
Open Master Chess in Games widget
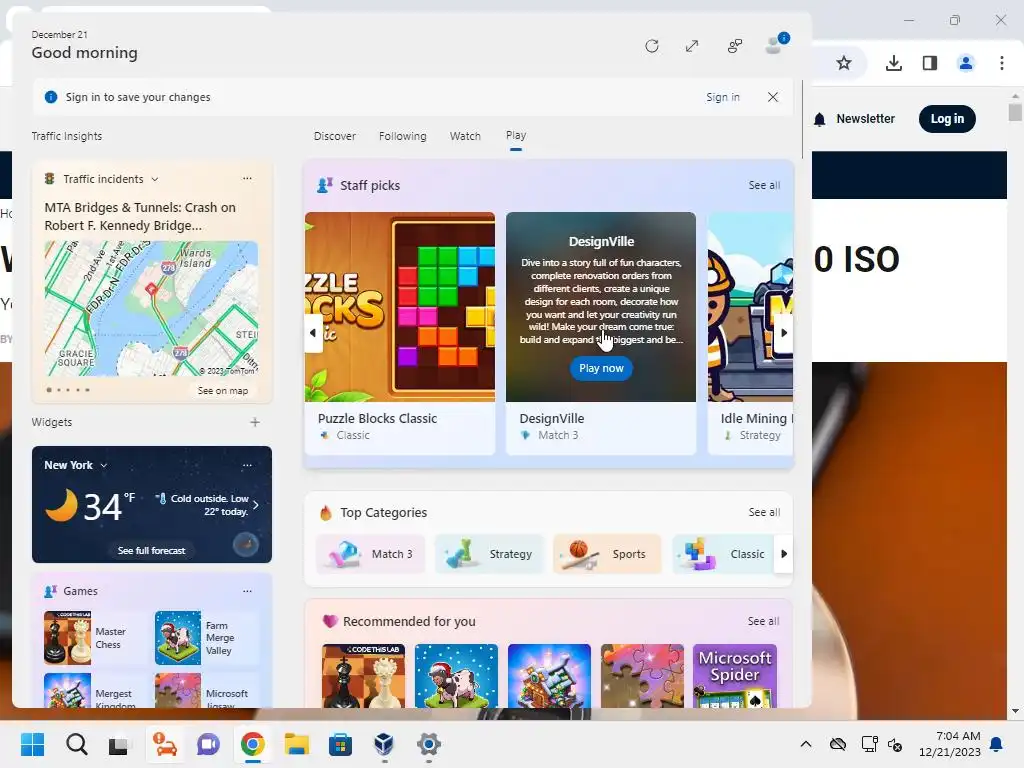[94, 638]
